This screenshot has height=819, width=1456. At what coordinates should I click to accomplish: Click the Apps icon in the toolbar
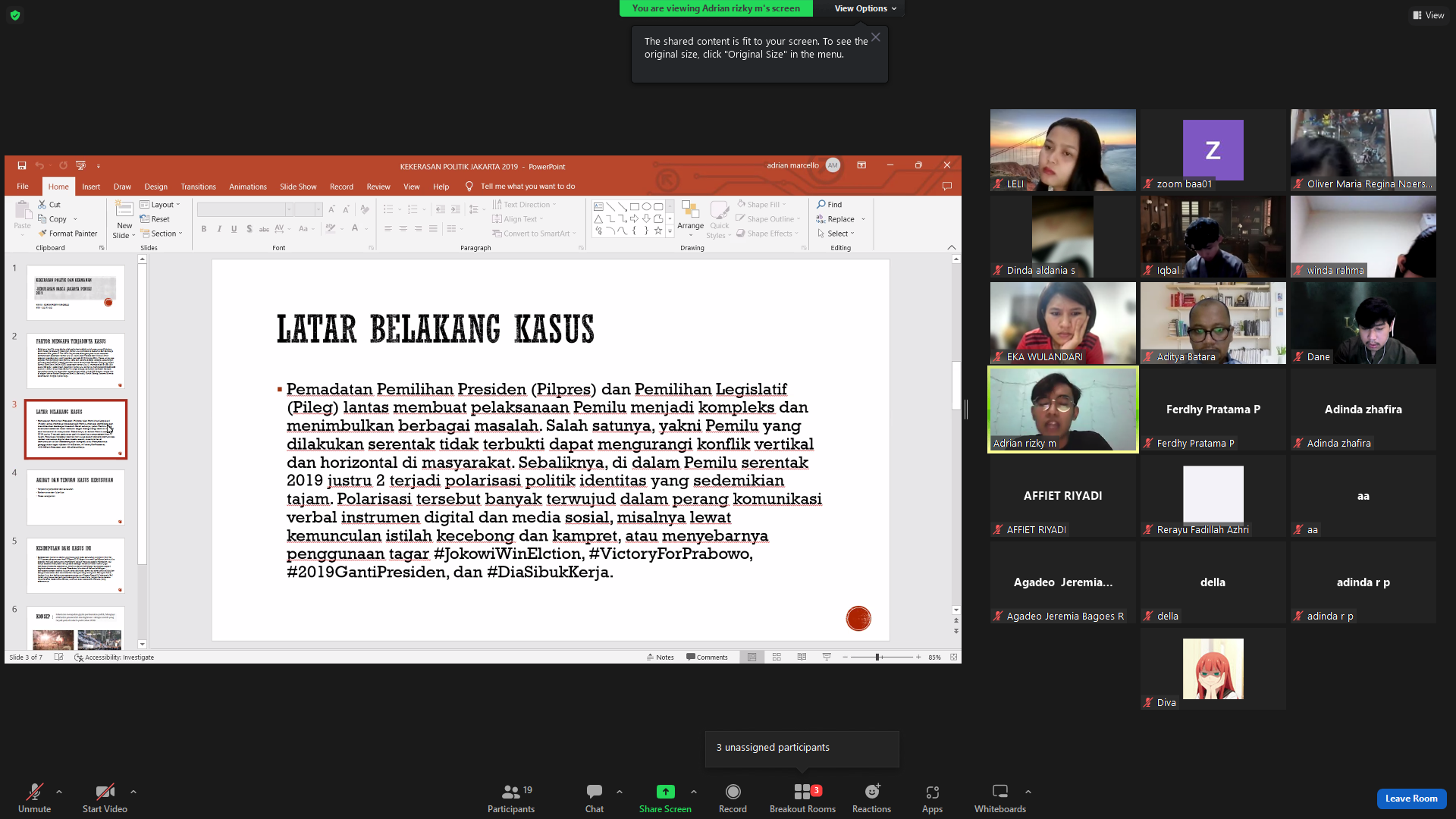tap(932, 792)
